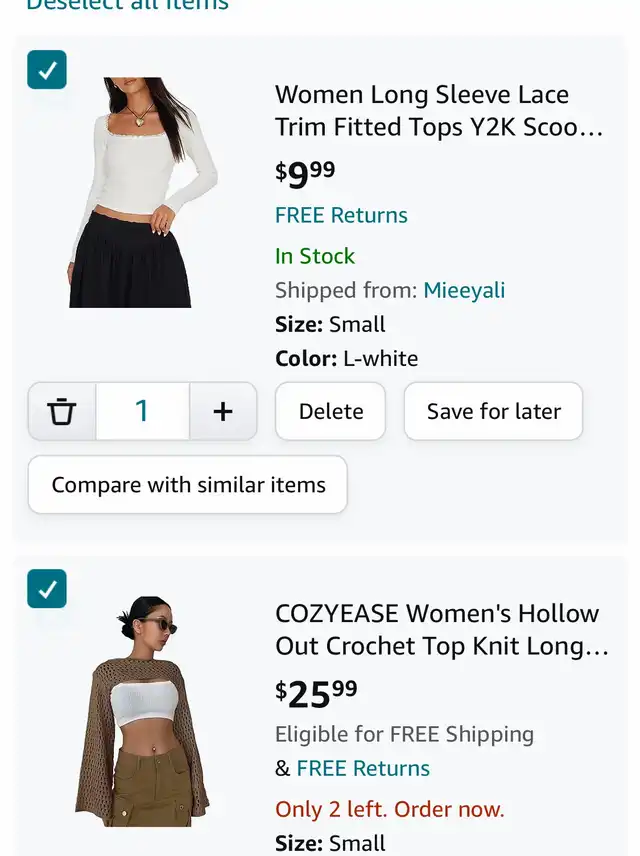This screenshot has width=640, height=856.
Task: View the brown crochet top product image
Action: click(x=143, y=711)
